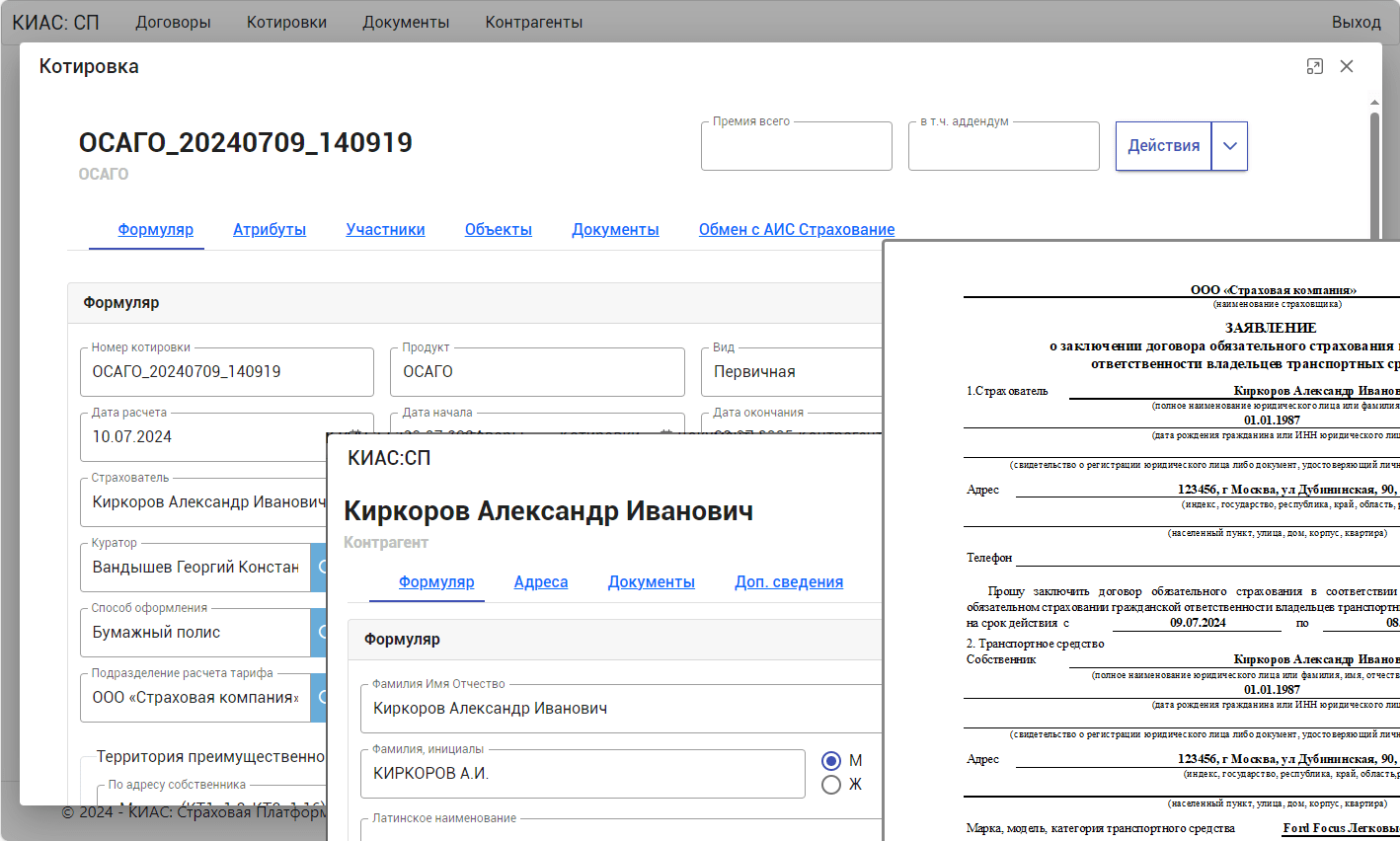Click 01.01.1987 under Собственник in document

tap(1272, 690)
